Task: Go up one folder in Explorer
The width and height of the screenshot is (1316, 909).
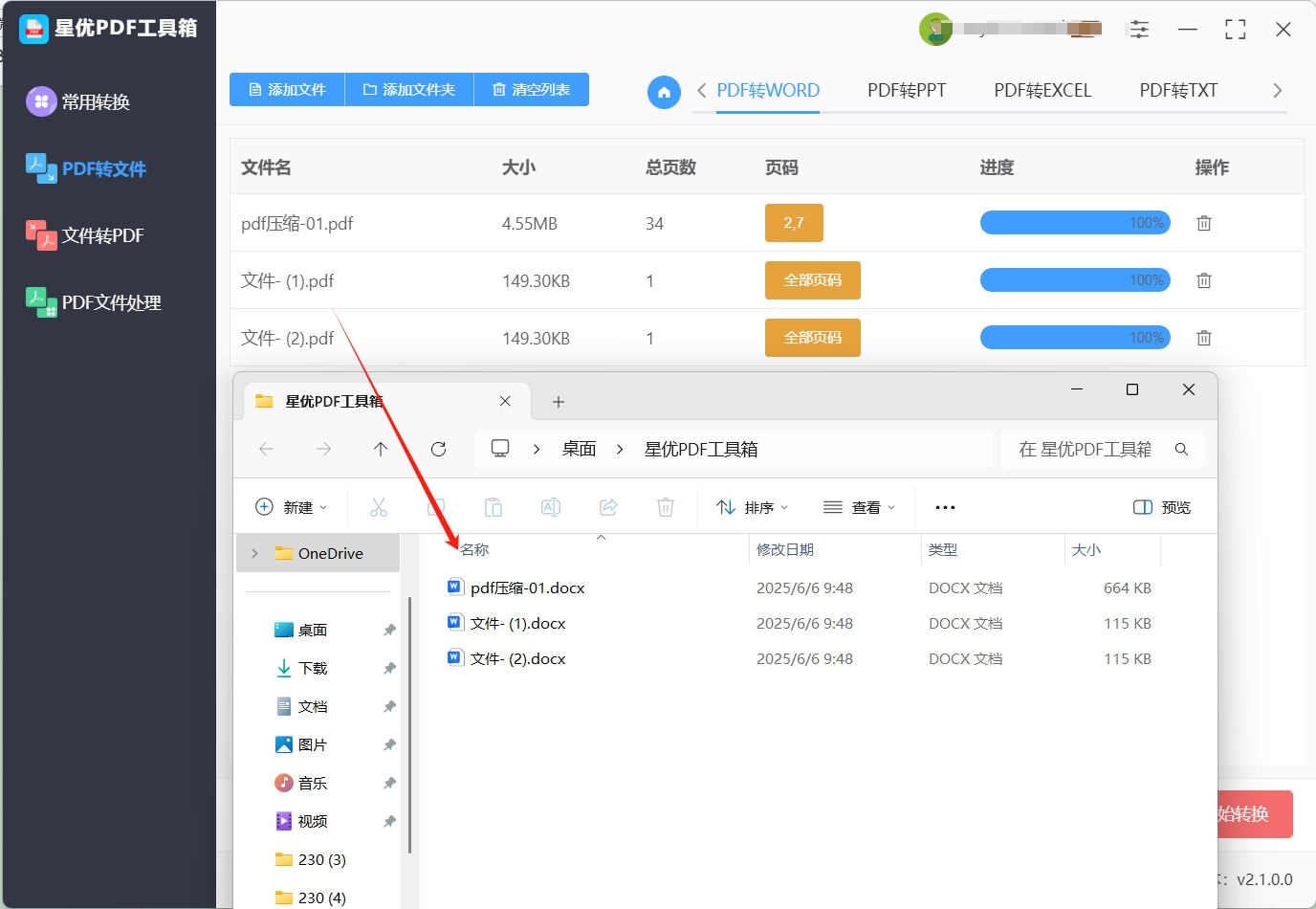Action: click(x=381, y=449)
